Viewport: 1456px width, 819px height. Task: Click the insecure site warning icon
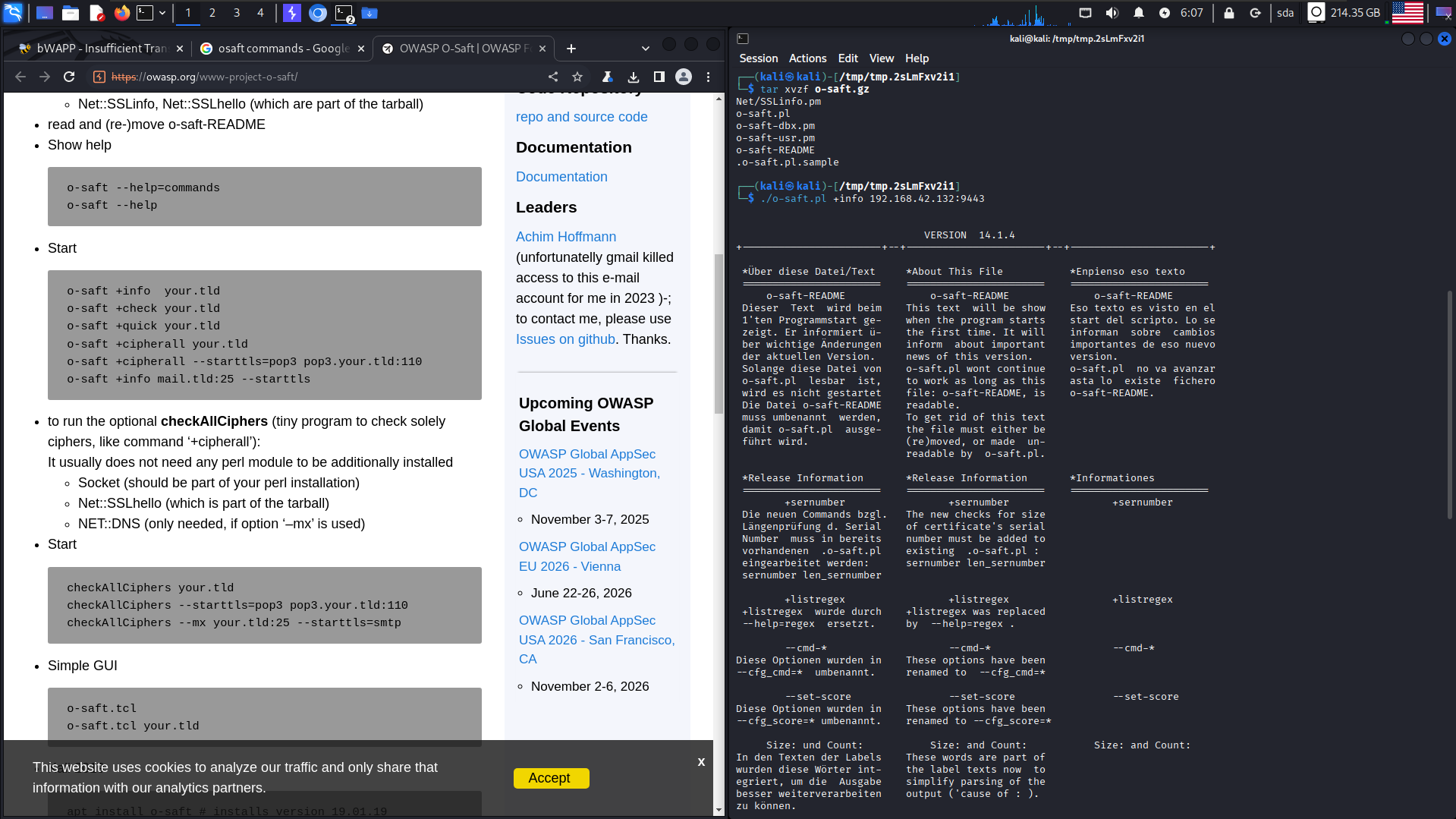pyautogui.click(x=99, y=77)
